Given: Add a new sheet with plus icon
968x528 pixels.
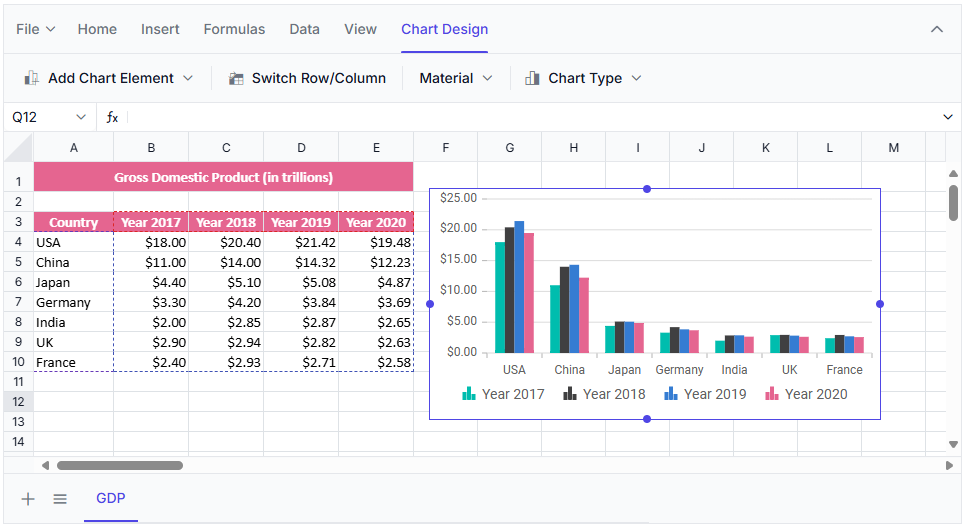Looking at the screenshot, I should (28, 498).
